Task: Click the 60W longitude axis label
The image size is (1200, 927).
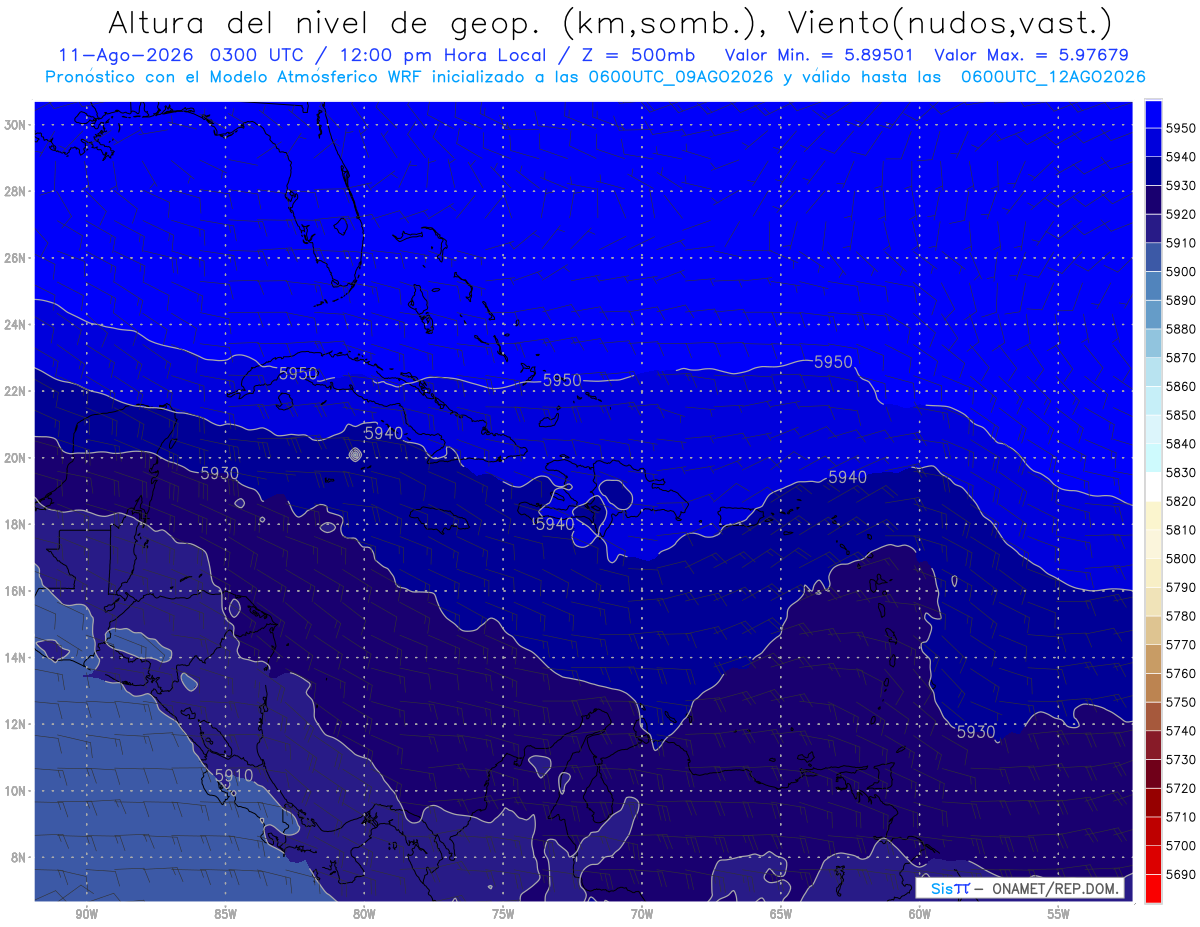Action: point(920,914)
